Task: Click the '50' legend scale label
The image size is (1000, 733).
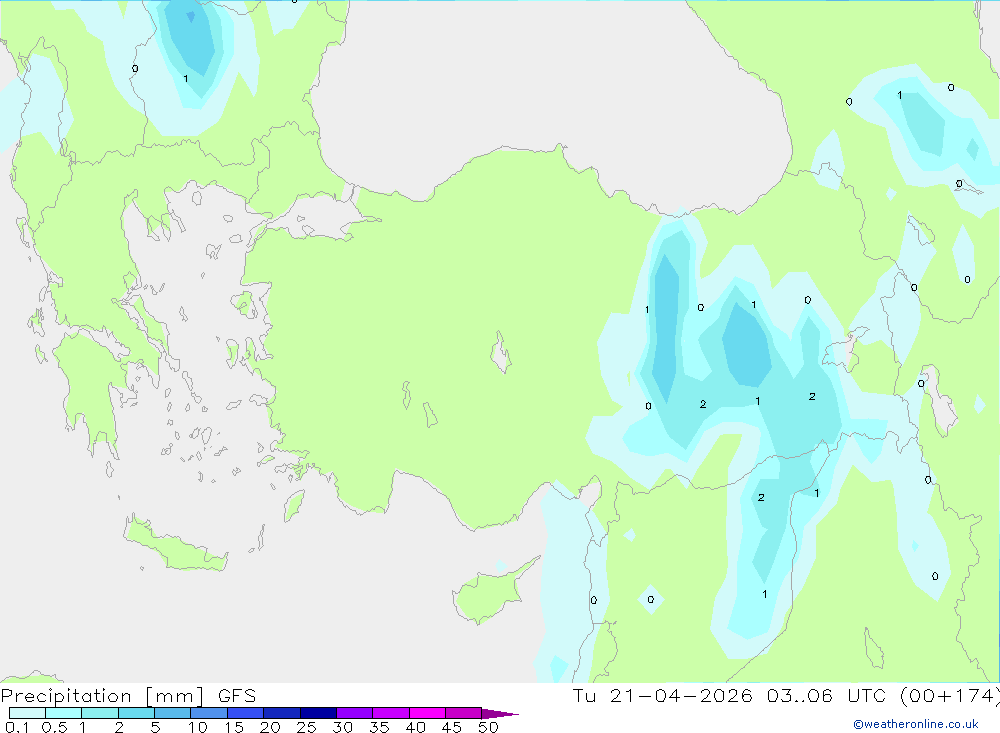Action: [488, 727]
